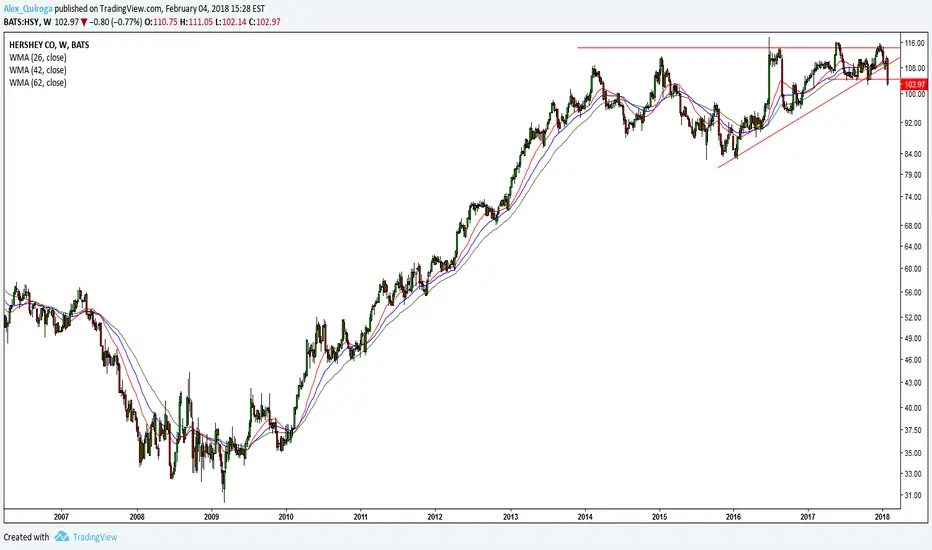This screenshot has height=550, width=932.
Task: Click the 60.00 price axis label
Action: (x=915, y=269)
